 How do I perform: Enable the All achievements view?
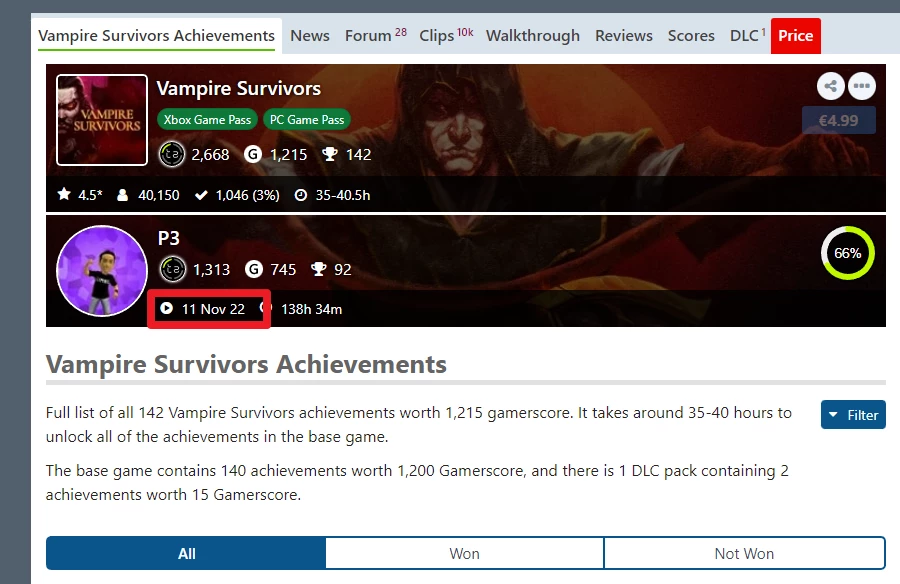tap(185, 553)
